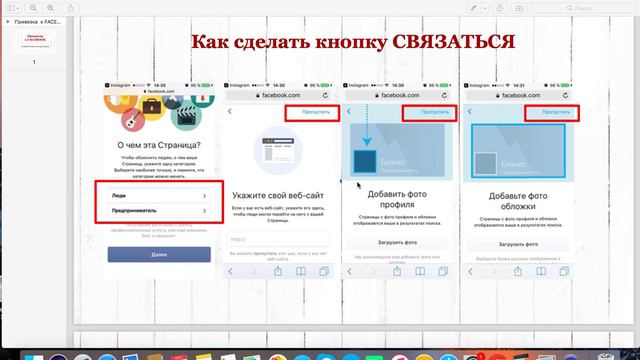Image resolution: width=640 pixels, height=360 pixels.
Task: Click the zoom out magnifier button
Action: [x=33, y=8]
